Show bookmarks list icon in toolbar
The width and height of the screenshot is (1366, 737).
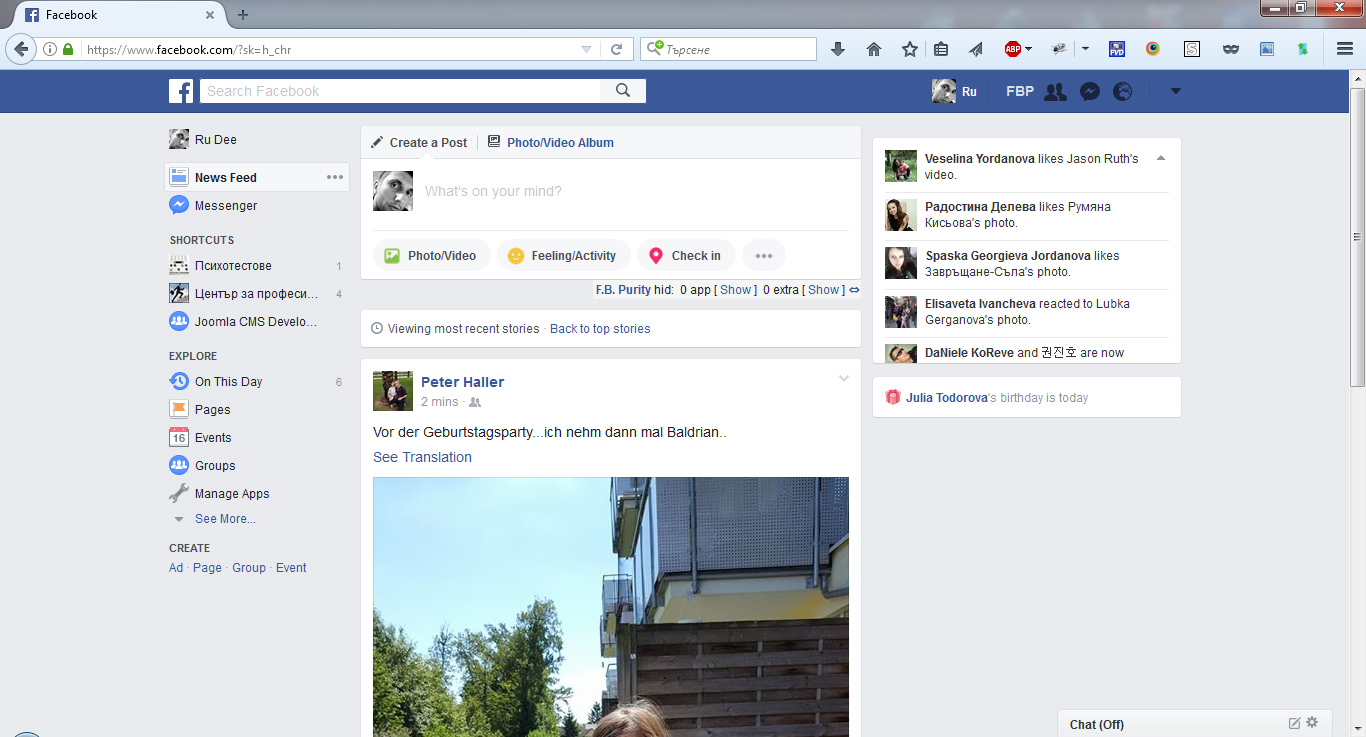(941, 49)
